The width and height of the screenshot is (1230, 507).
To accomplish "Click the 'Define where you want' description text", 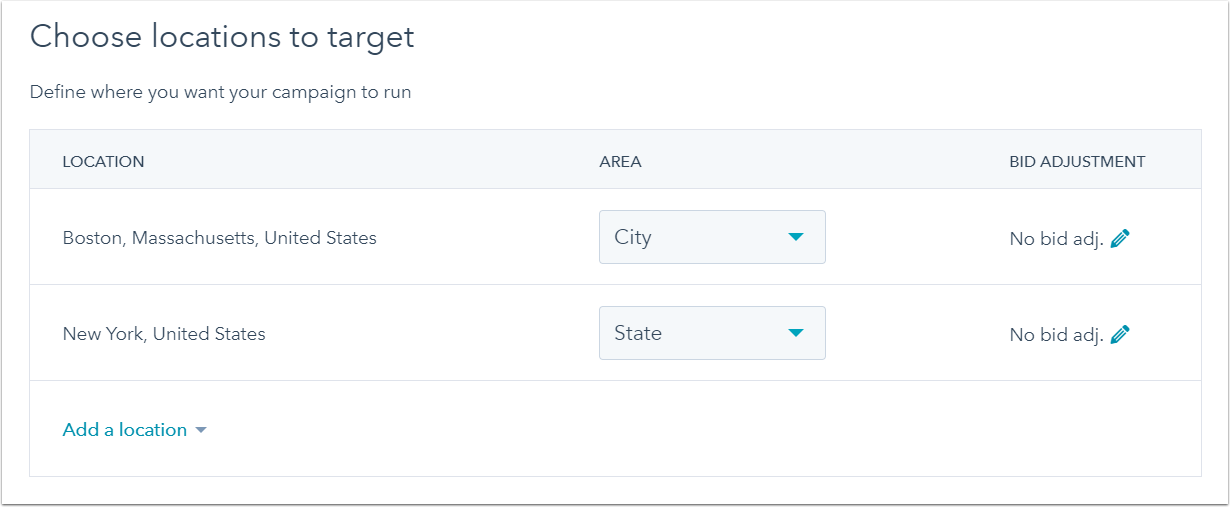I will click(x=220, y=92).
